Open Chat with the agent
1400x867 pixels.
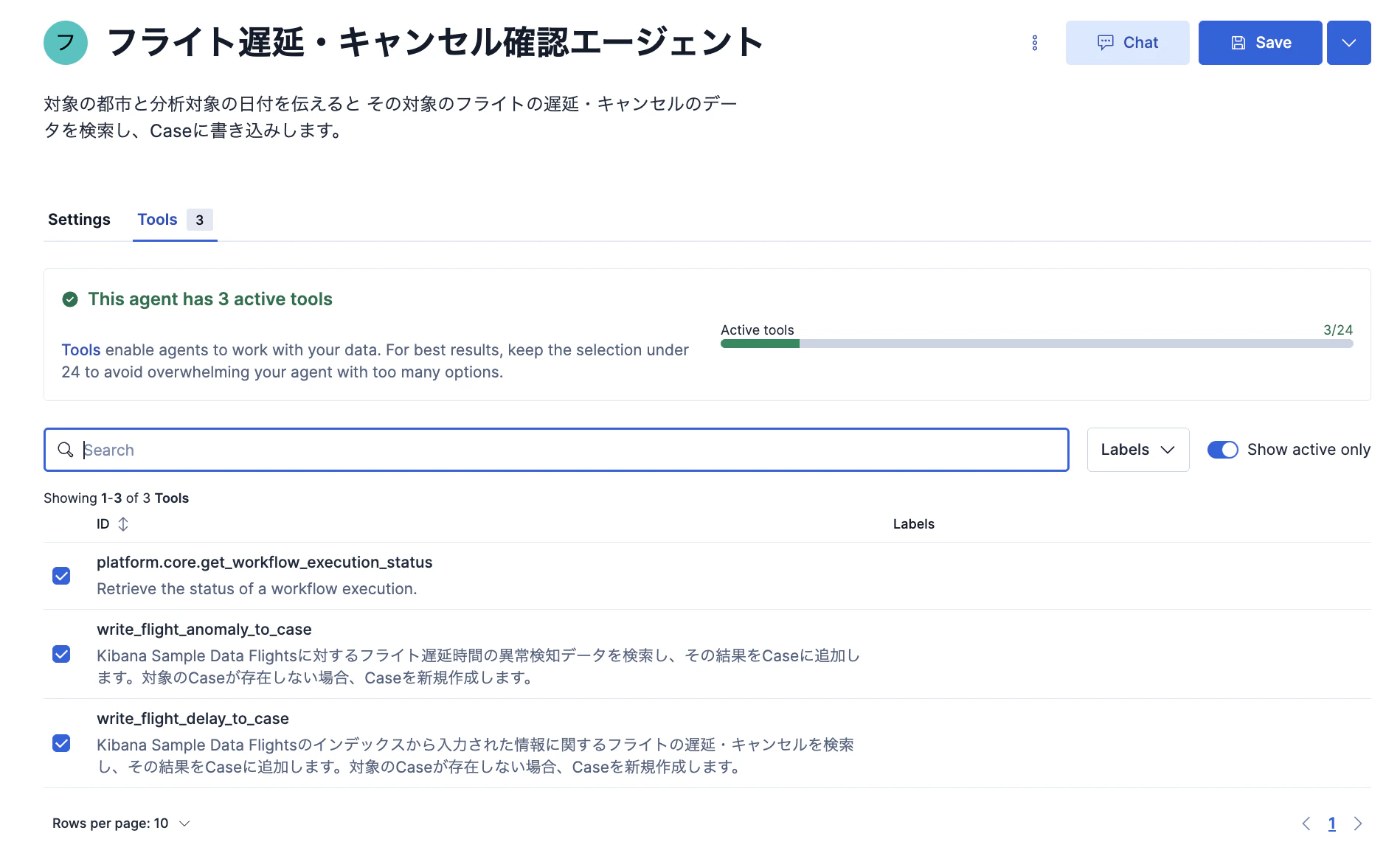click(x=1127, y=43)
